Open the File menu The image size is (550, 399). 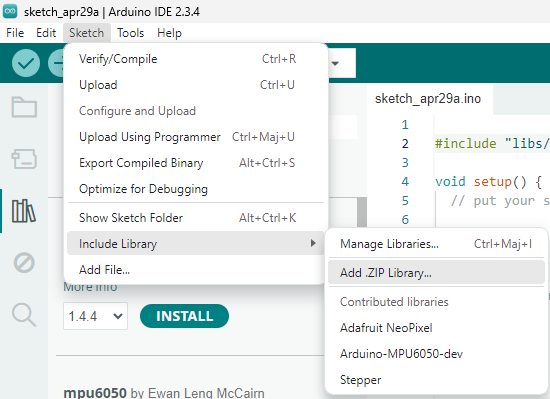pos(15,33)
